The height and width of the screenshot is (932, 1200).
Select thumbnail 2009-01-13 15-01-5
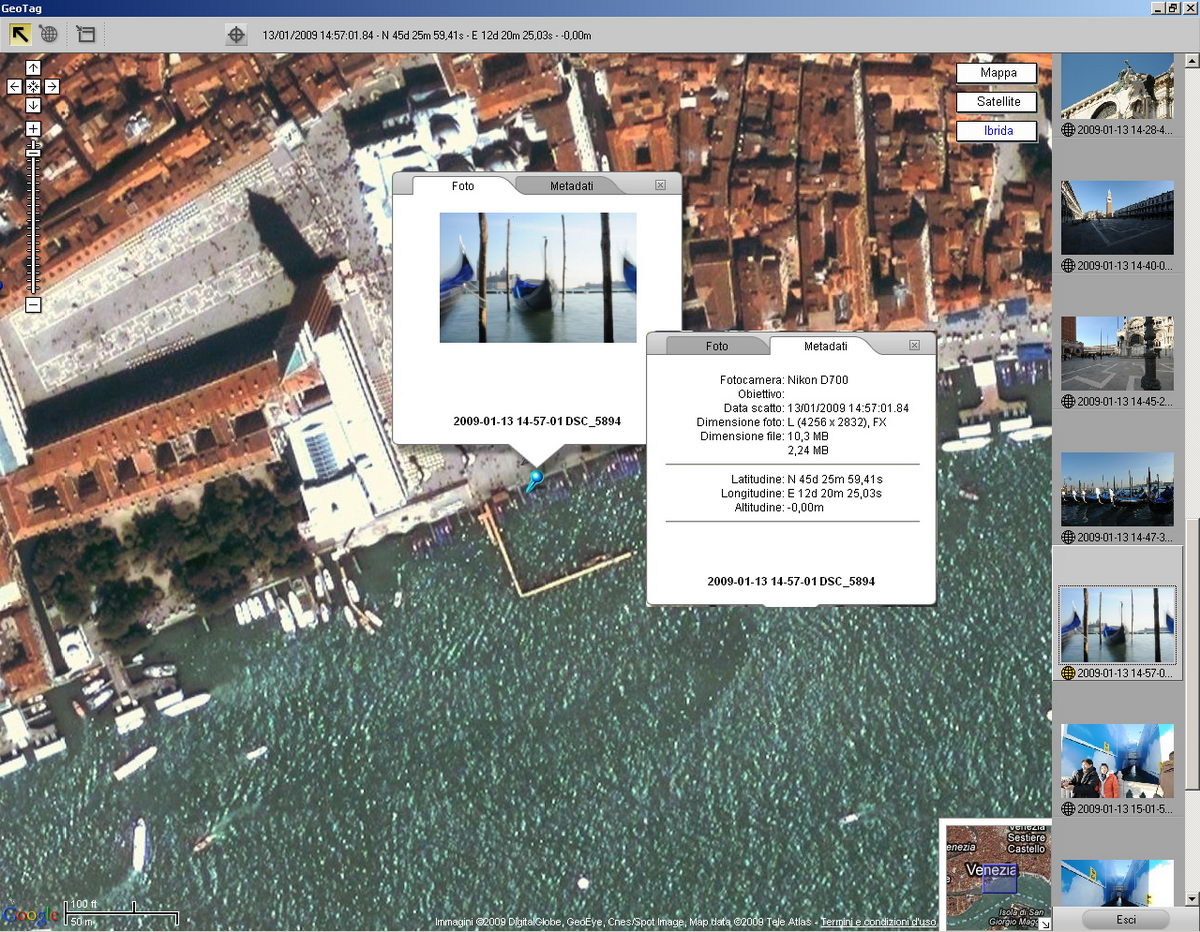[1117, 761]
